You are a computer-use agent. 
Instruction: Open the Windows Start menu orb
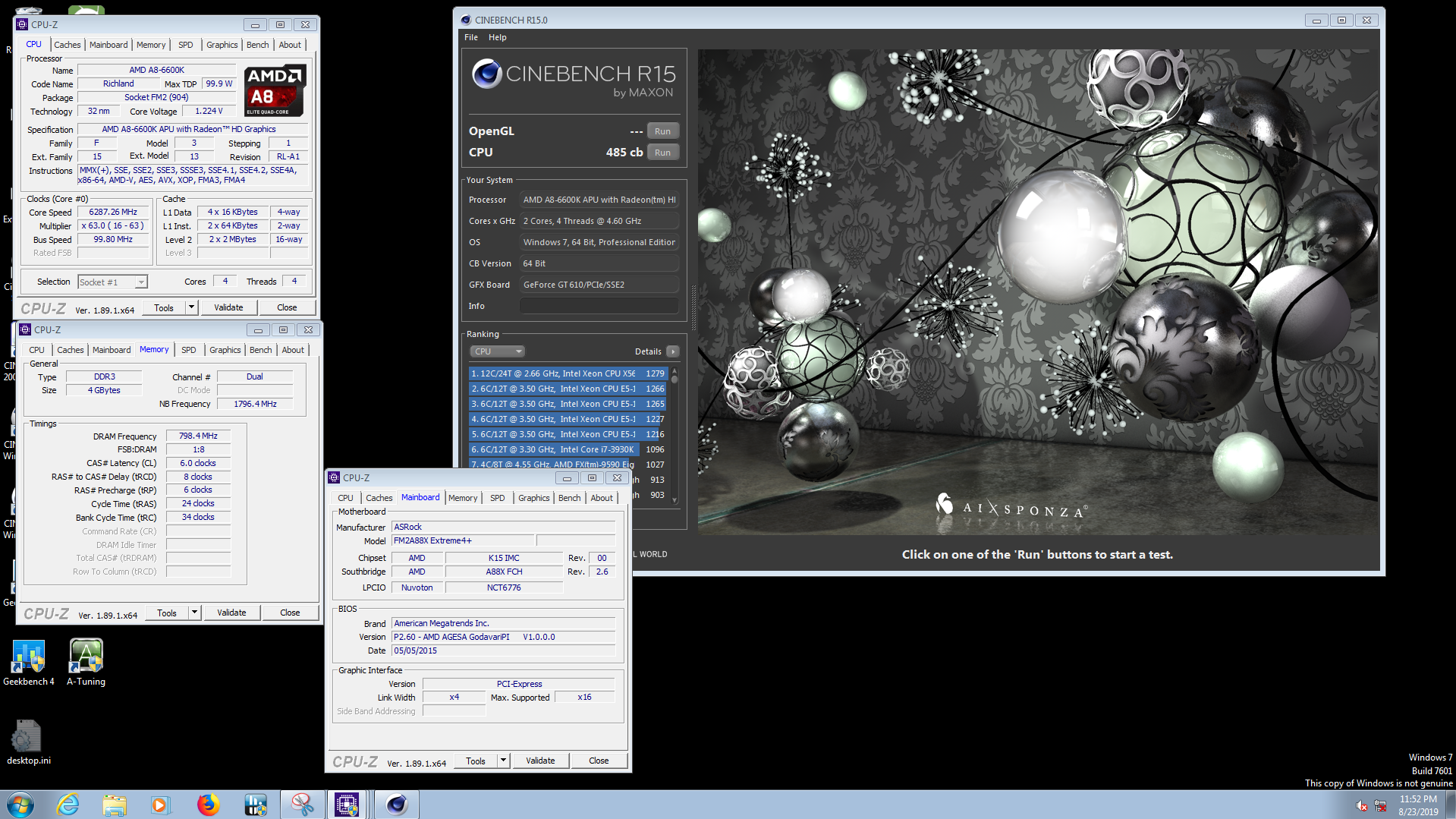tap(20, 805)
